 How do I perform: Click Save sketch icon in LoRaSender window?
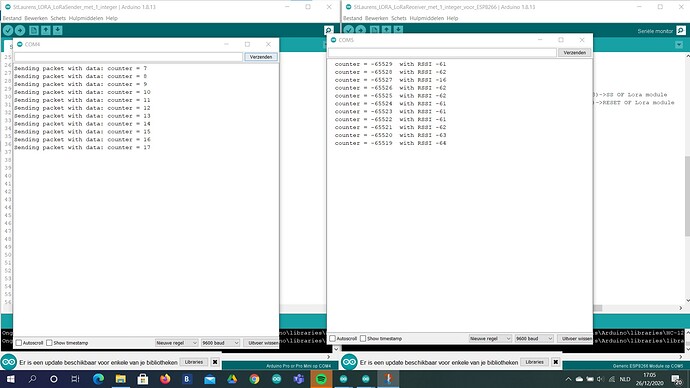point(58,30)
